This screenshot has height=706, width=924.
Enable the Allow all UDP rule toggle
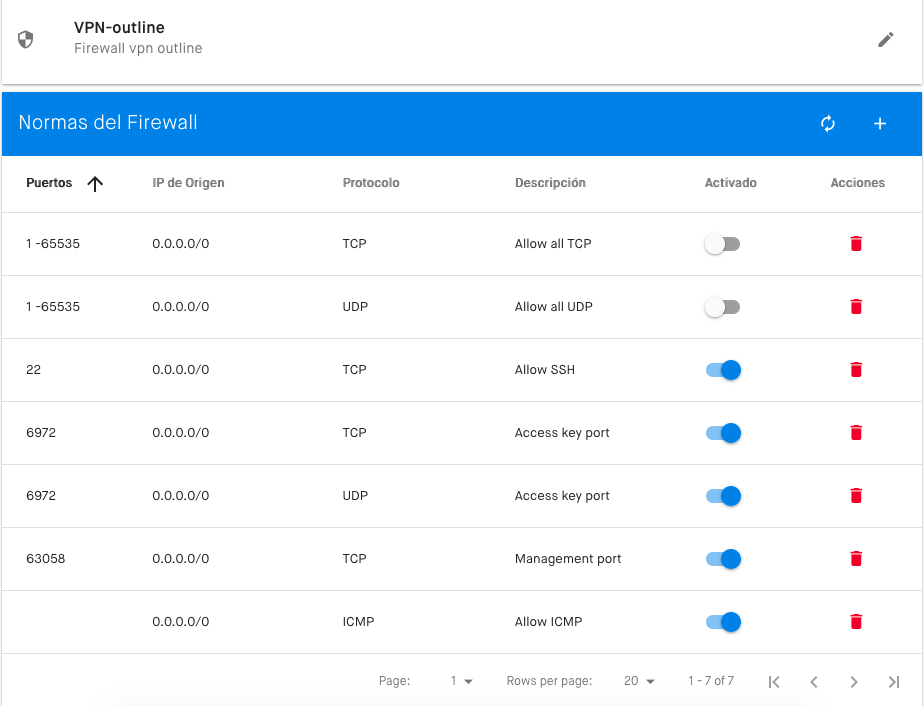pyautogui.click(x=722, y=307)
